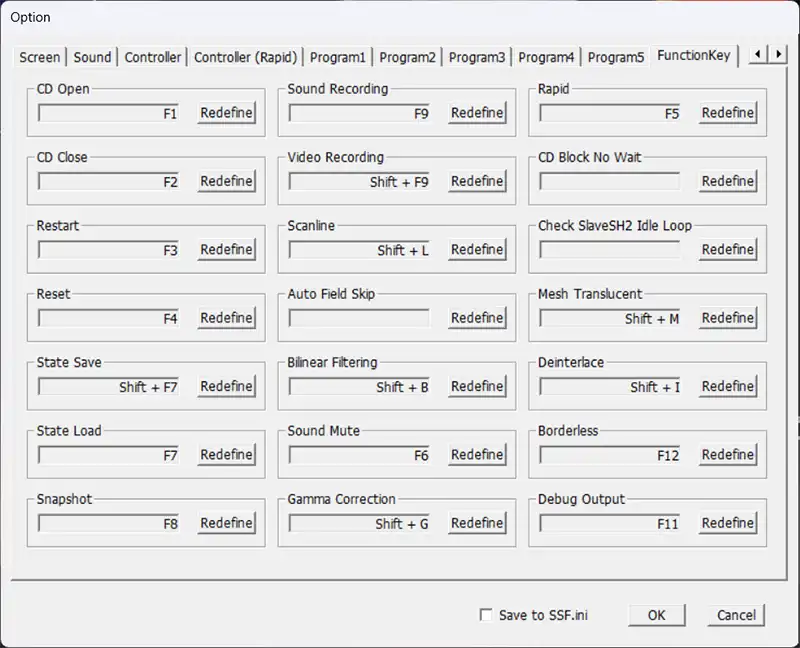
Task: Focus the Sound Mute key field
Action: [359, 455]
